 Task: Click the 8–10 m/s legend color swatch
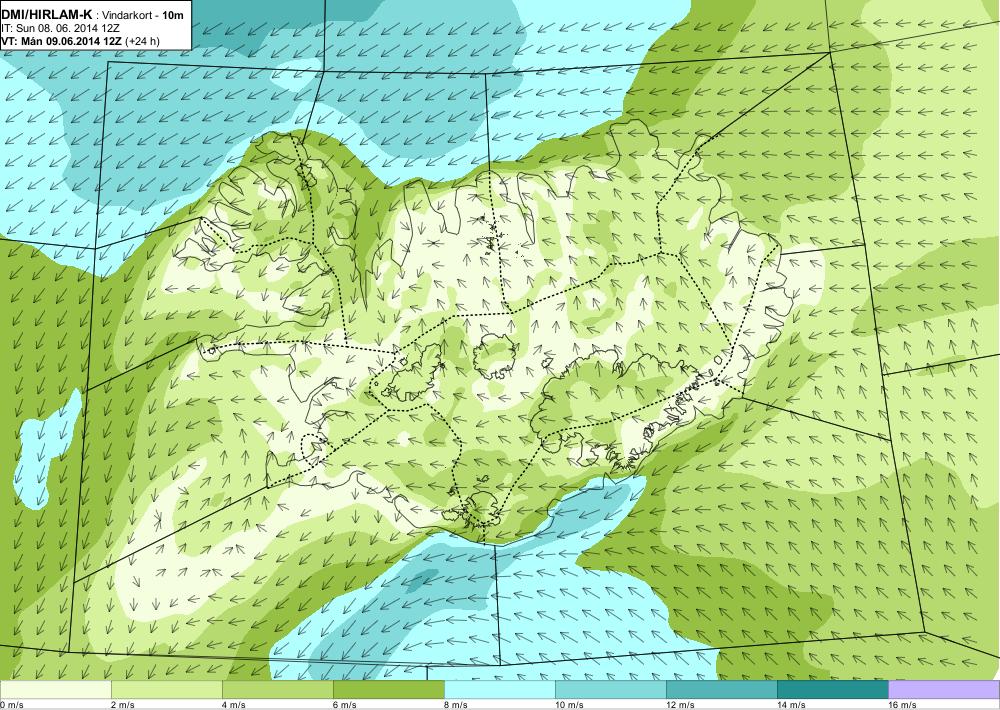500,690
